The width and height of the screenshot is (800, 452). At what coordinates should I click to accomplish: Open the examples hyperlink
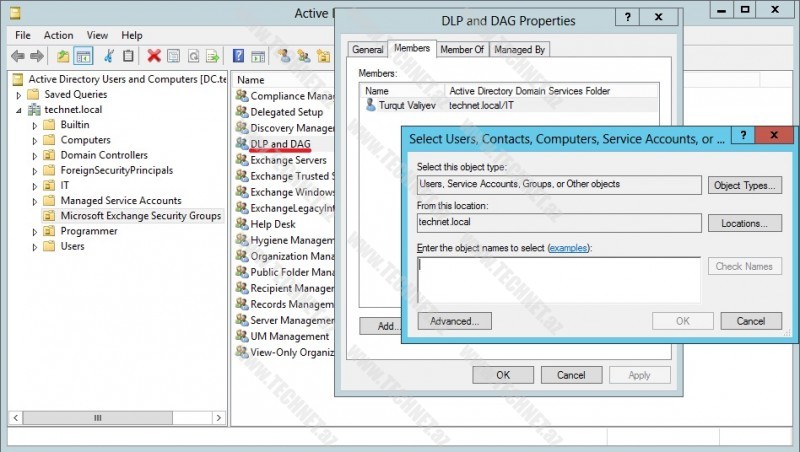click(568, 247)
